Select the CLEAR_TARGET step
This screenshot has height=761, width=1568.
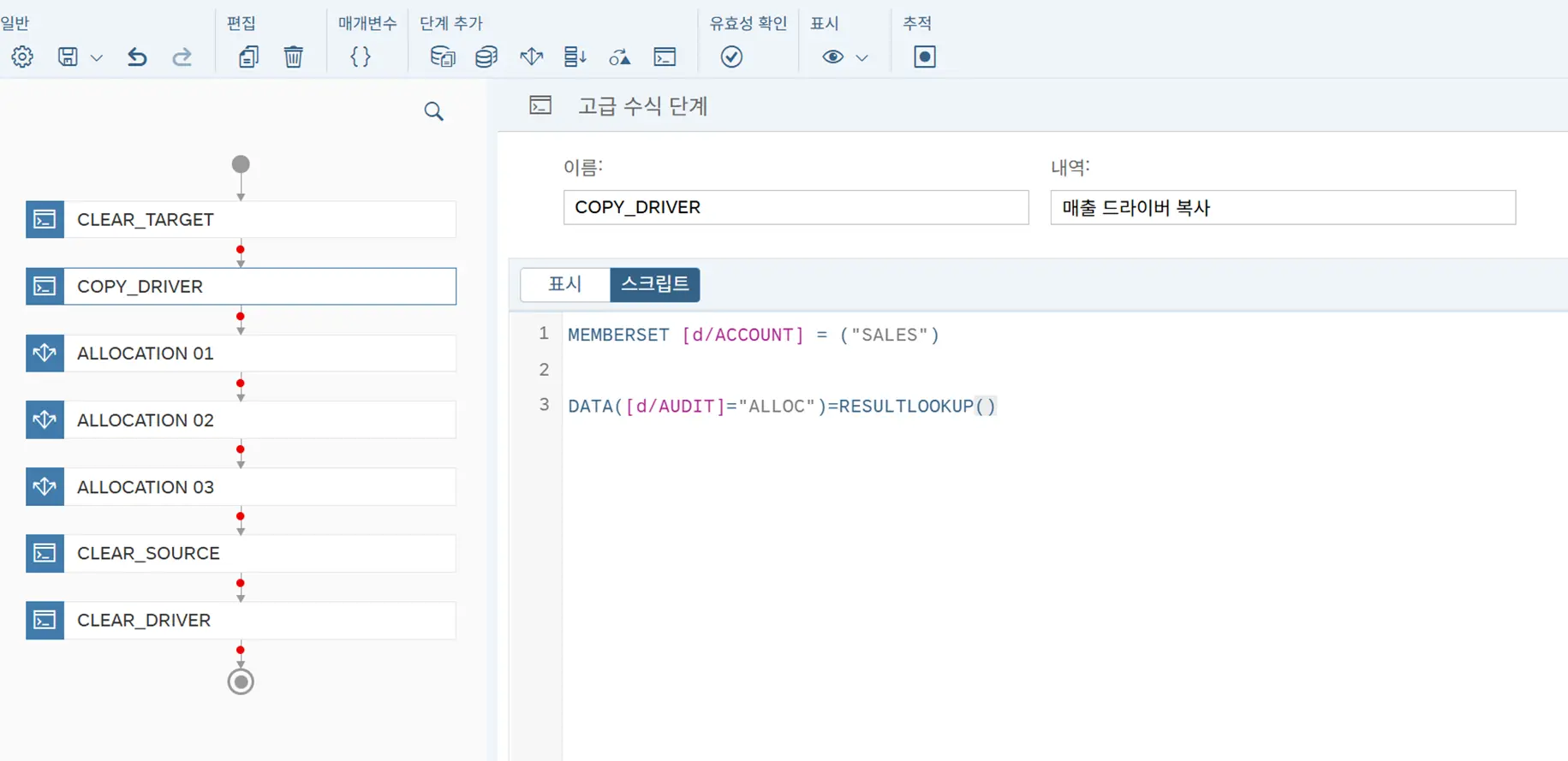coord(241,220)
